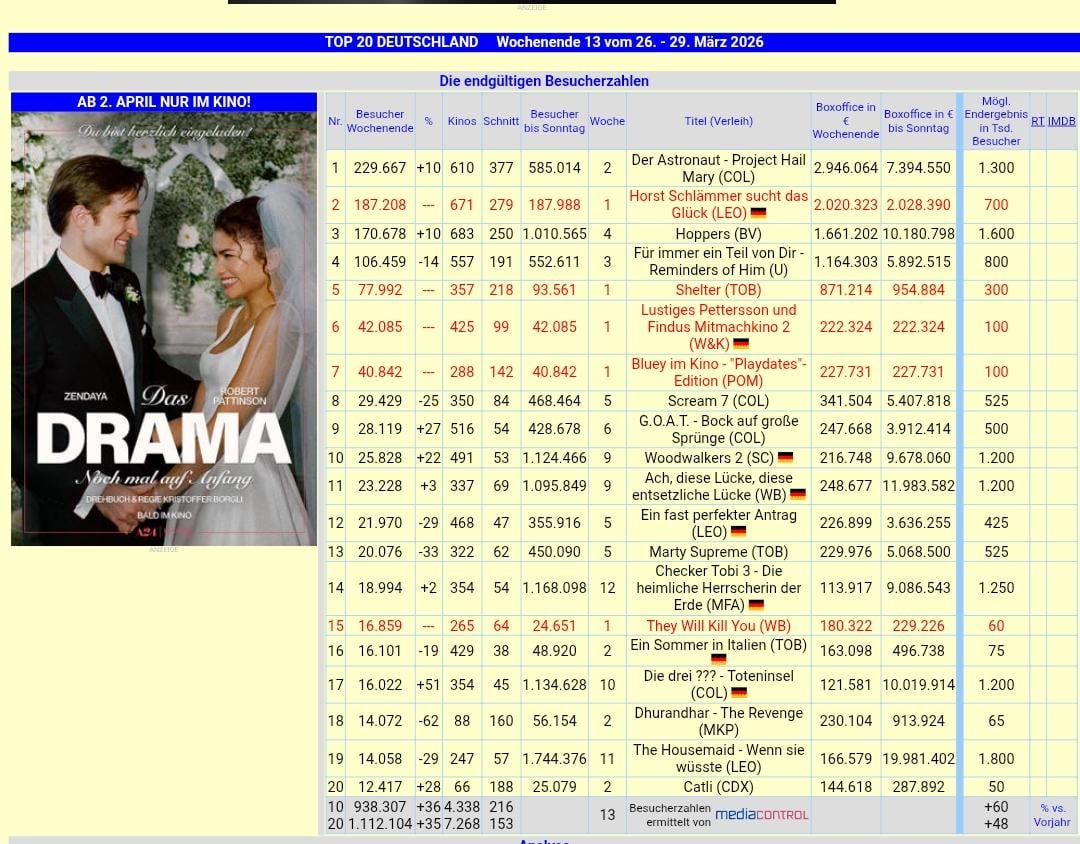Open Shelter (TOB) movie entry
This screenshot has height=844, width=1080.
(x=718, y=290)
